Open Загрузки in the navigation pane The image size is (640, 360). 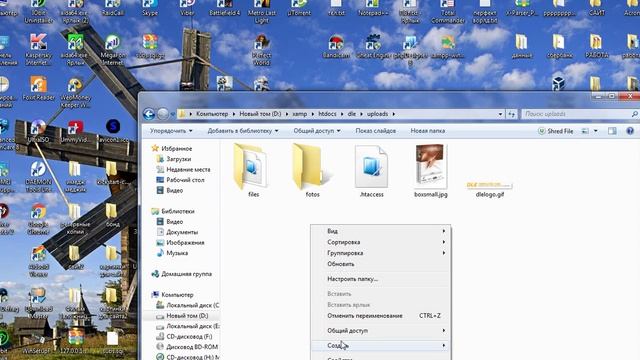point(174,159)
